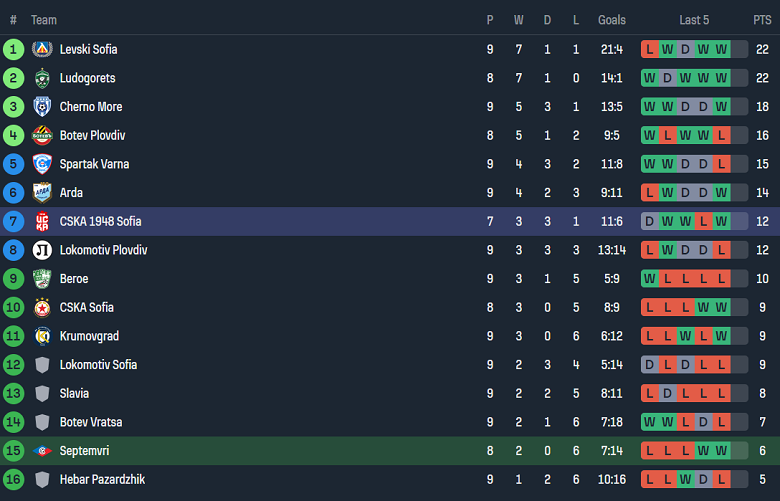Click the Cherno More club crest
780x501 pixels.
[42, 107]
